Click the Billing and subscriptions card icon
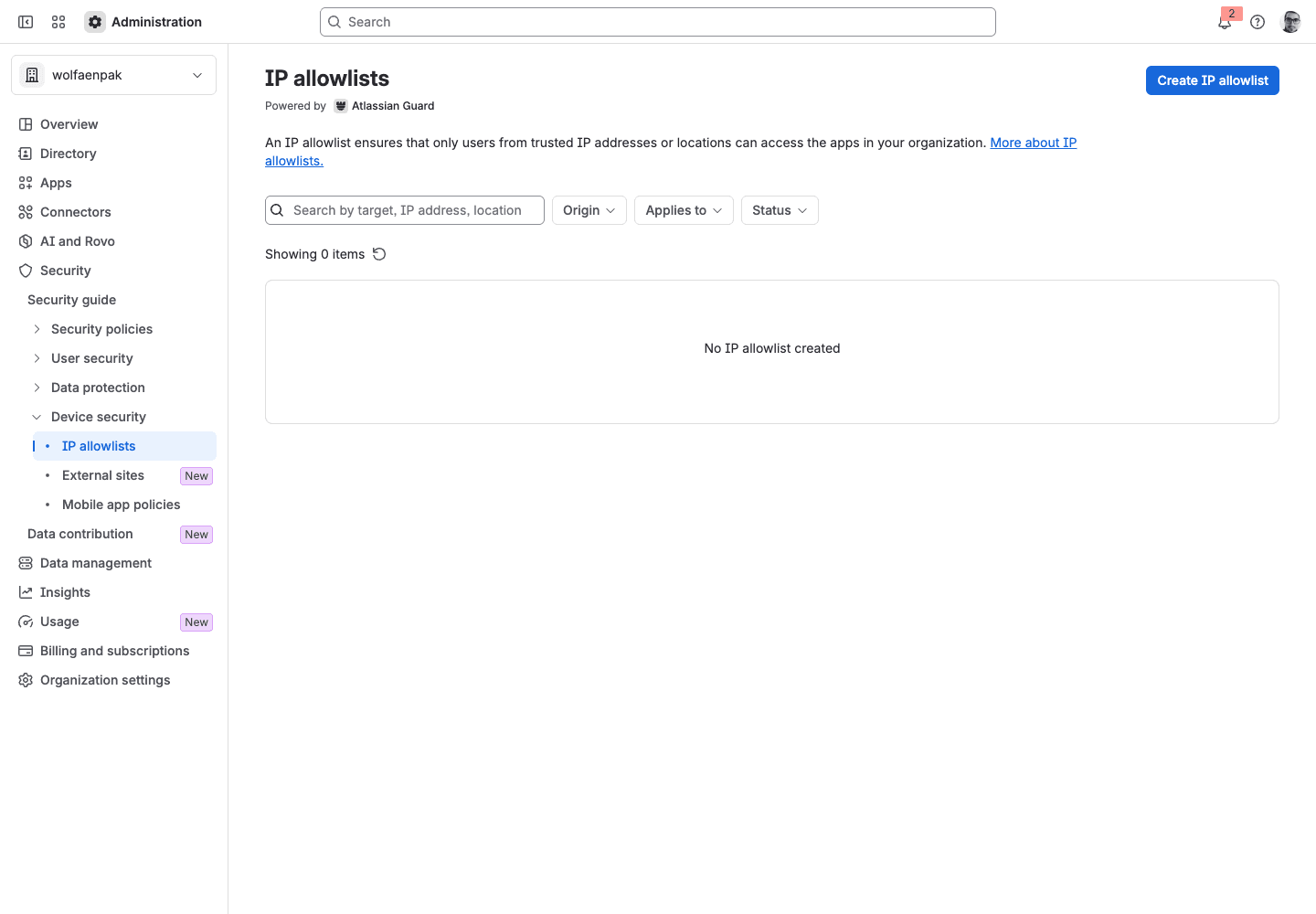This screenshot has width=1316, height=914. pyautogui.click(x=26, y=651)
